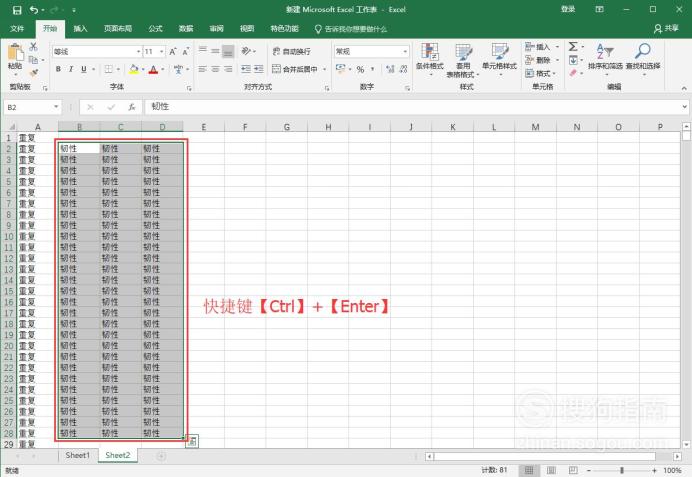This screenshot has width=692, height=477.
Task: Click the Sign in (登录) link
Action: (568, 9)
